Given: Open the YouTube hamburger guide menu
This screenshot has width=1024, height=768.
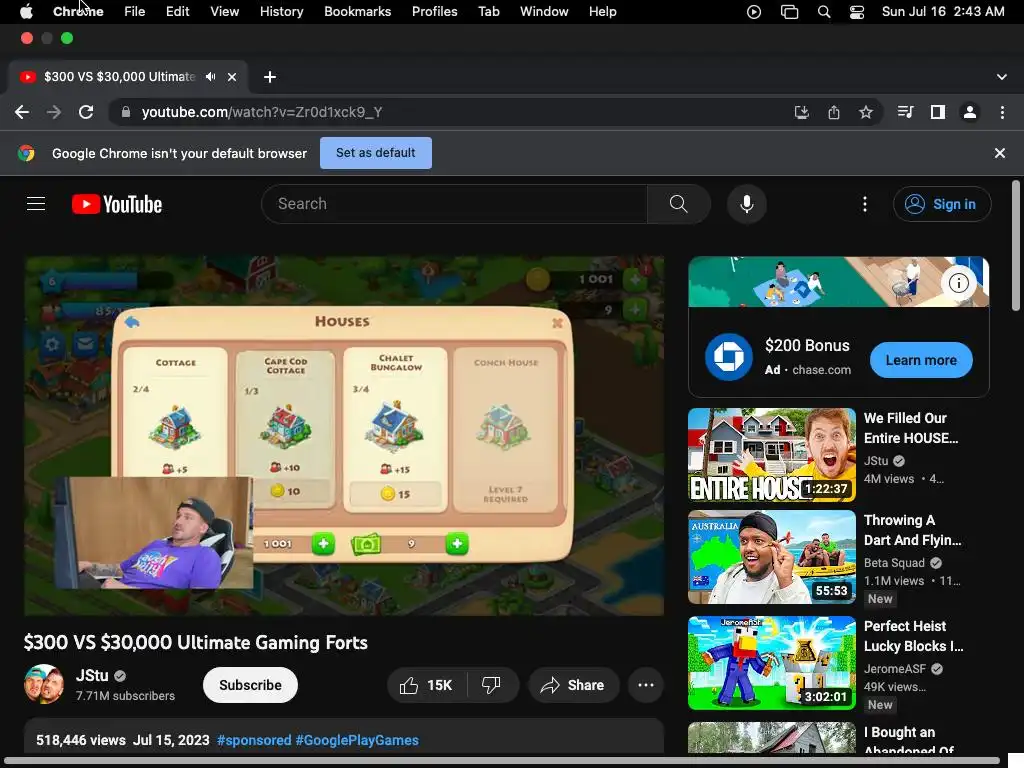Looking at the screenshot, I should [36, 204].
